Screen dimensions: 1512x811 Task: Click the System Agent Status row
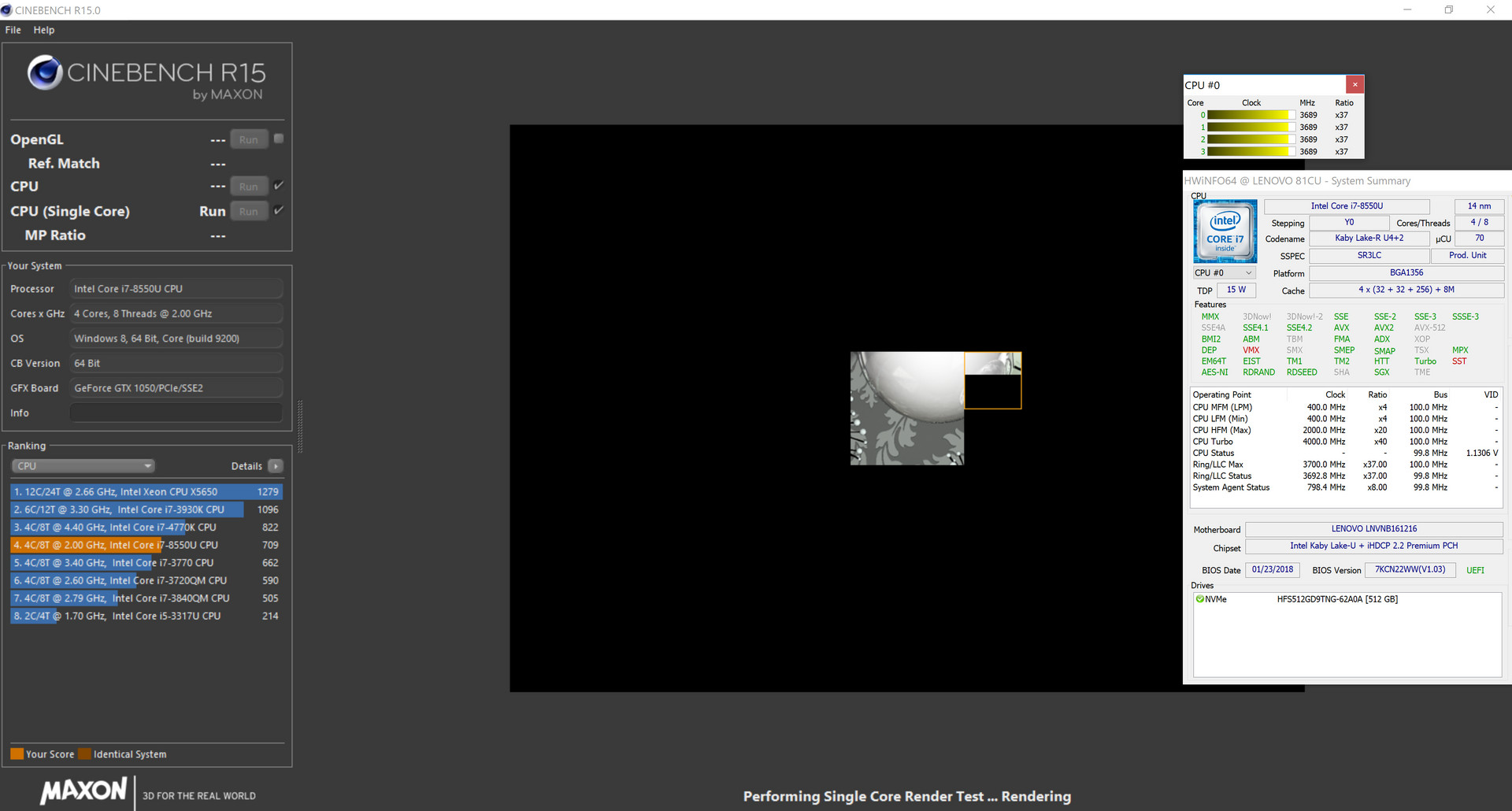pos(1345,487)
